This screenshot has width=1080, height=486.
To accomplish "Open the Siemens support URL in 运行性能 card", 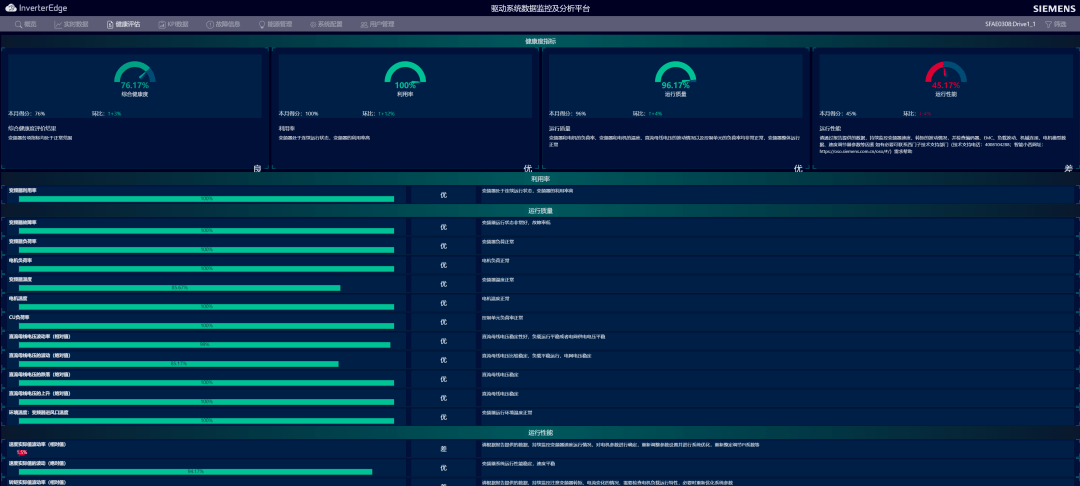I will click(853, 151).
